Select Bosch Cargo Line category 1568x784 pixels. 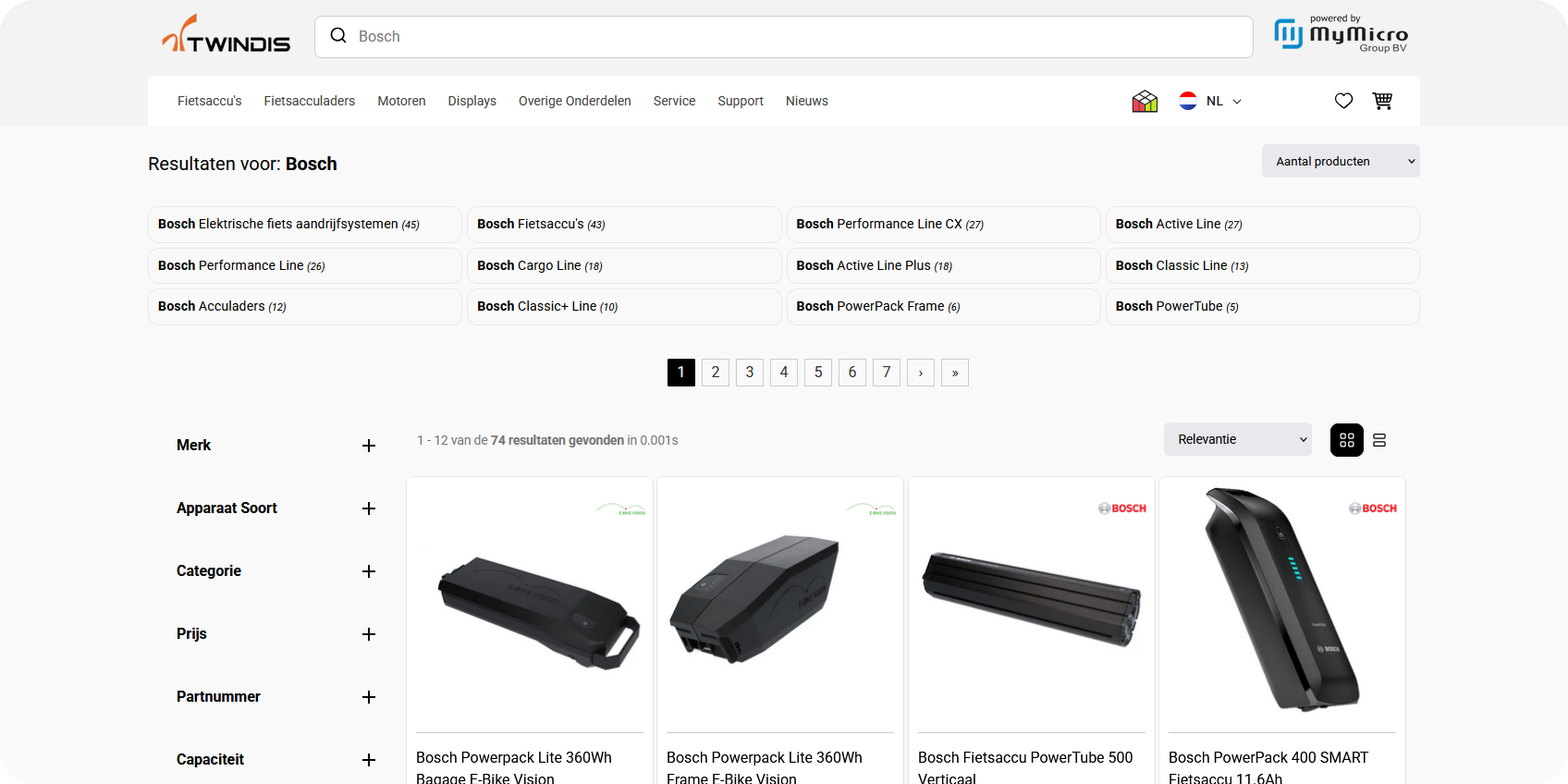pos(624,265)
